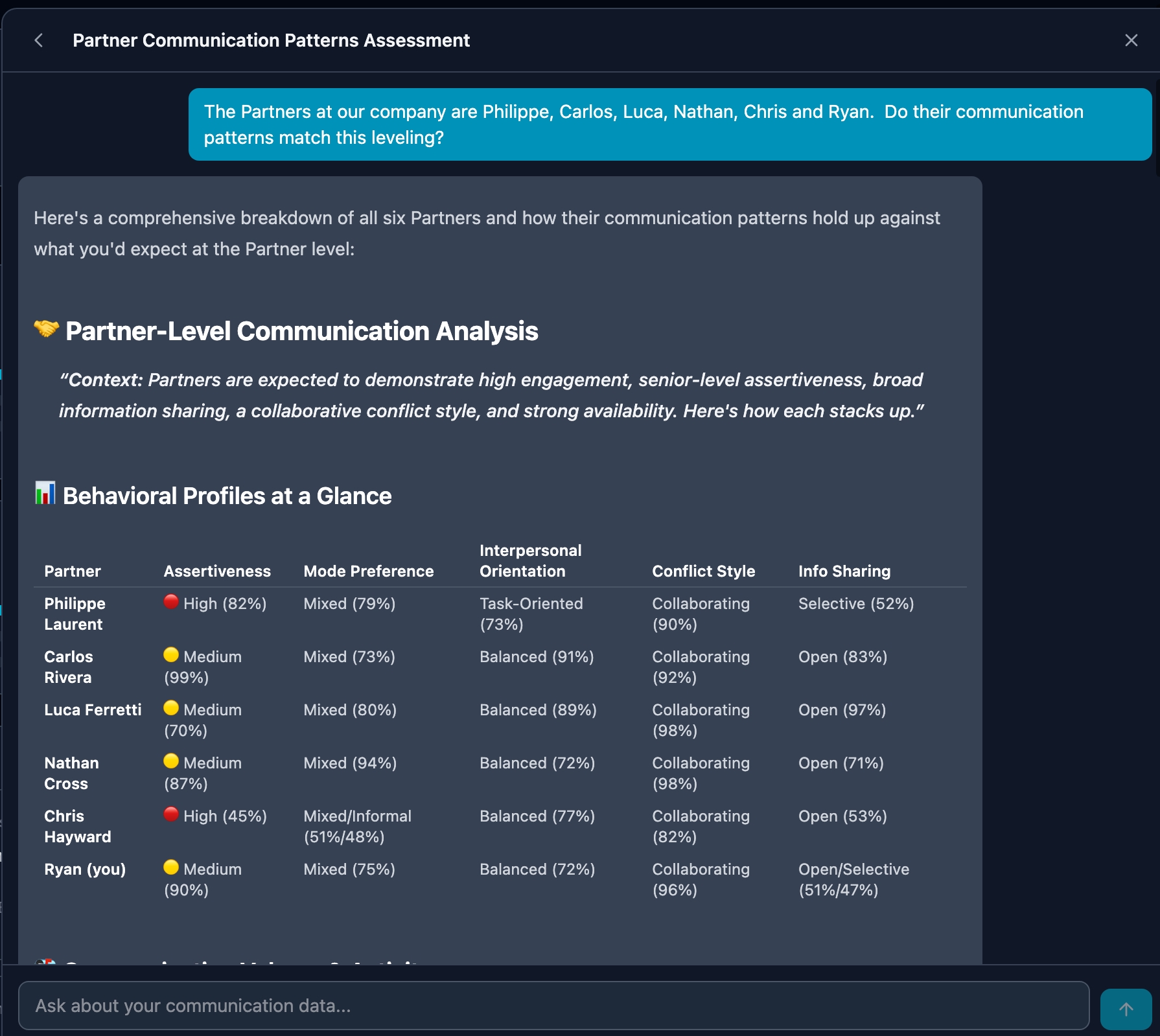The height and width of the screenshot is (1036, 1160).
Task: Click the back arrow beside the assessment title
Action: (x=39, y=40)
